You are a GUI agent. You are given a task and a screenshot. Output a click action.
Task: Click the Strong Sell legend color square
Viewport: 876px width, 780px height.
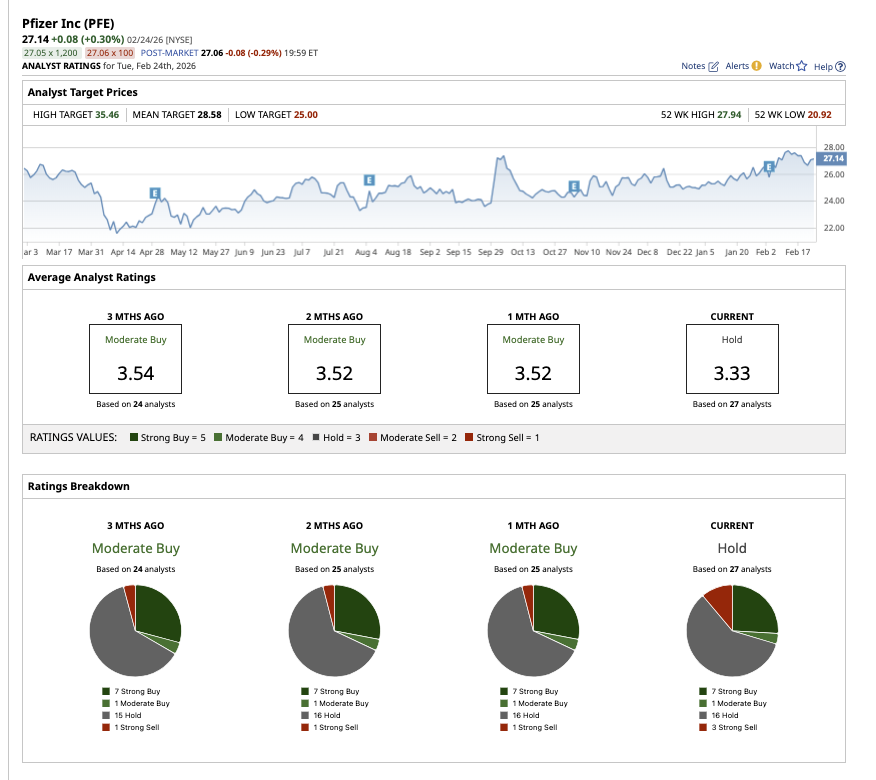click(468, 438)
